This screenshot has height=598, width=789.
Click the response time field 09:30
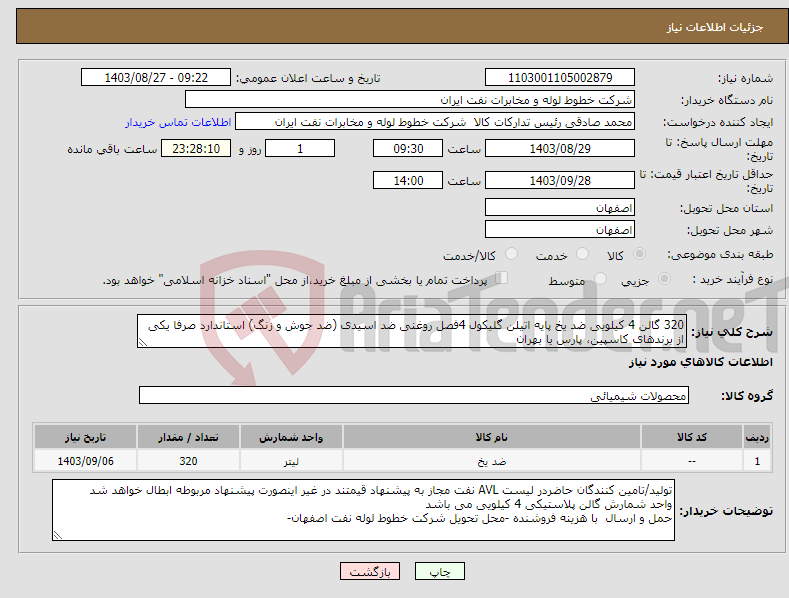[408, 148]
